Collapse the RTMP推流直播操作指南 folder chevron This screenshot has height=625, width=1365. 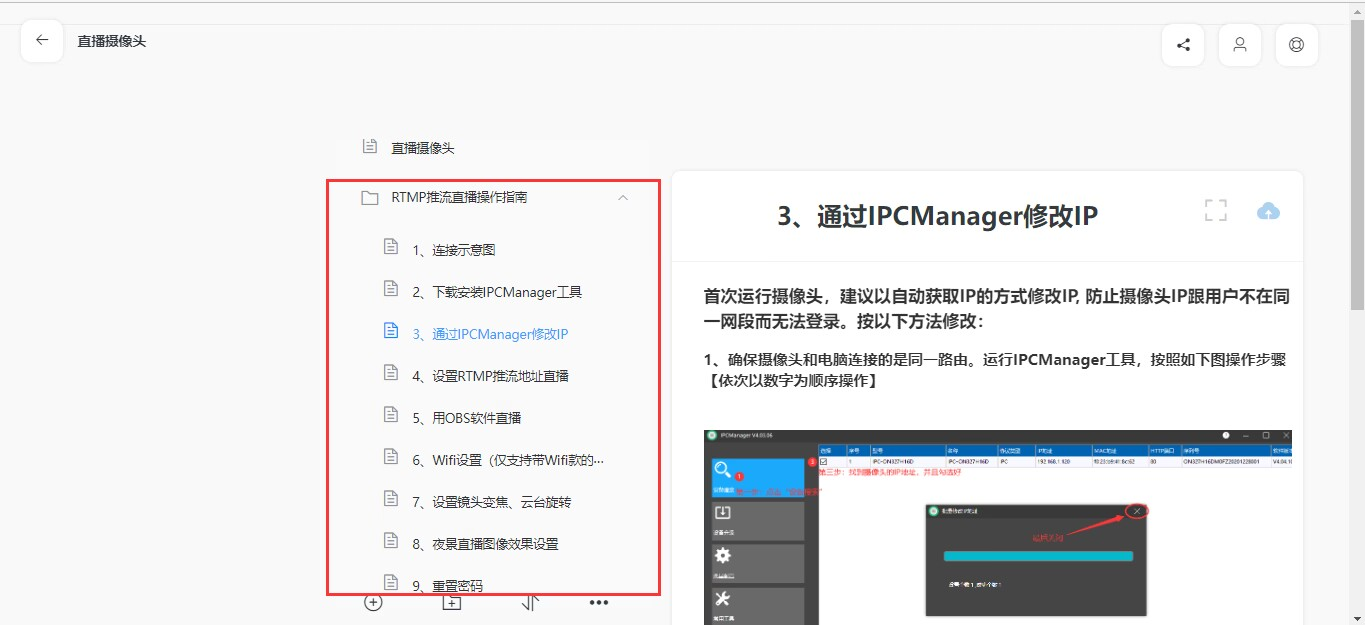coord(623,197)
